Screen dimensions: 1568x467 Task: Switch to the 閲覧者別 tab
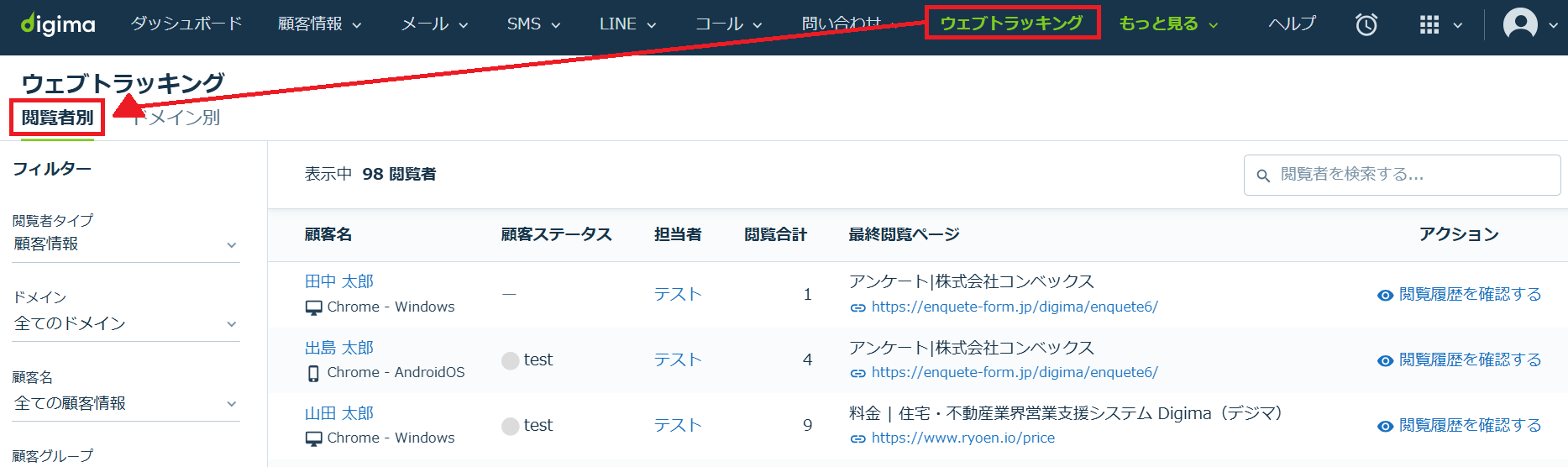57,118
